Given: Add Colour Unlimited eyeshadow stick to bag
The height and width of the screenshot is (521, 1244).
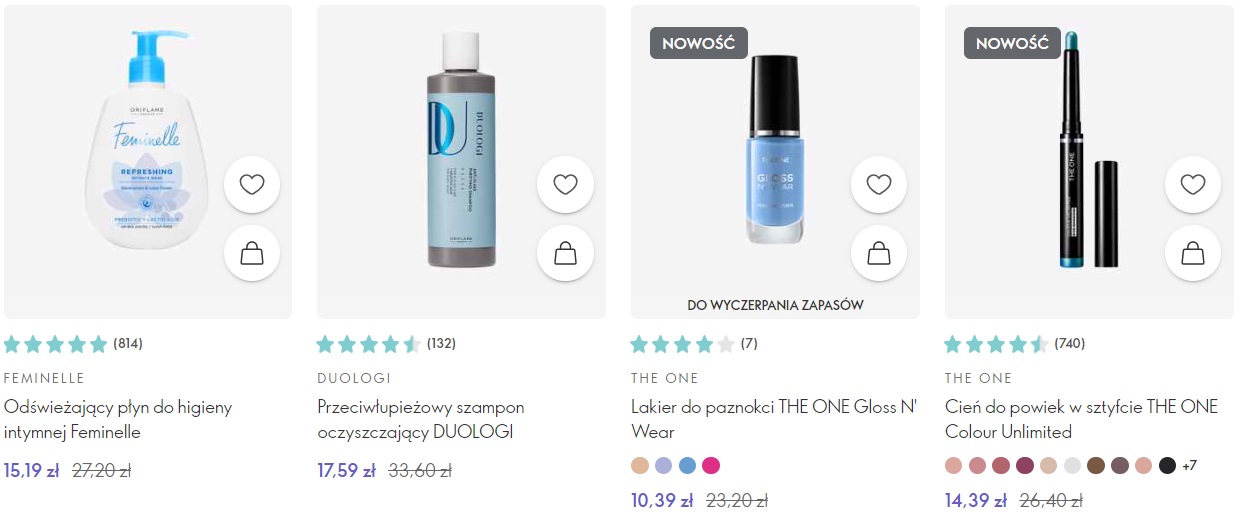Looking at the screenshot, I should tap(1193, 254).
